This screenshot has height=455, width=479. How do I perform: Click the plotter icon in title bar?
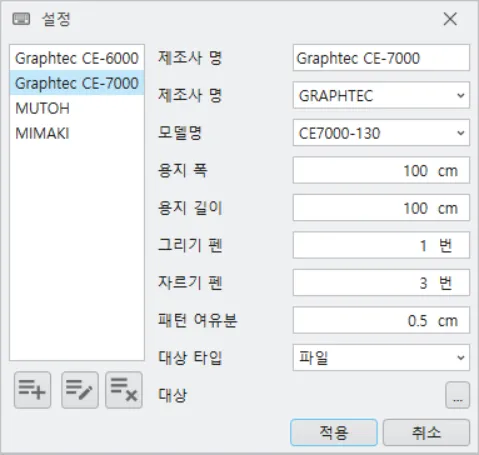(x=21, y=19)
